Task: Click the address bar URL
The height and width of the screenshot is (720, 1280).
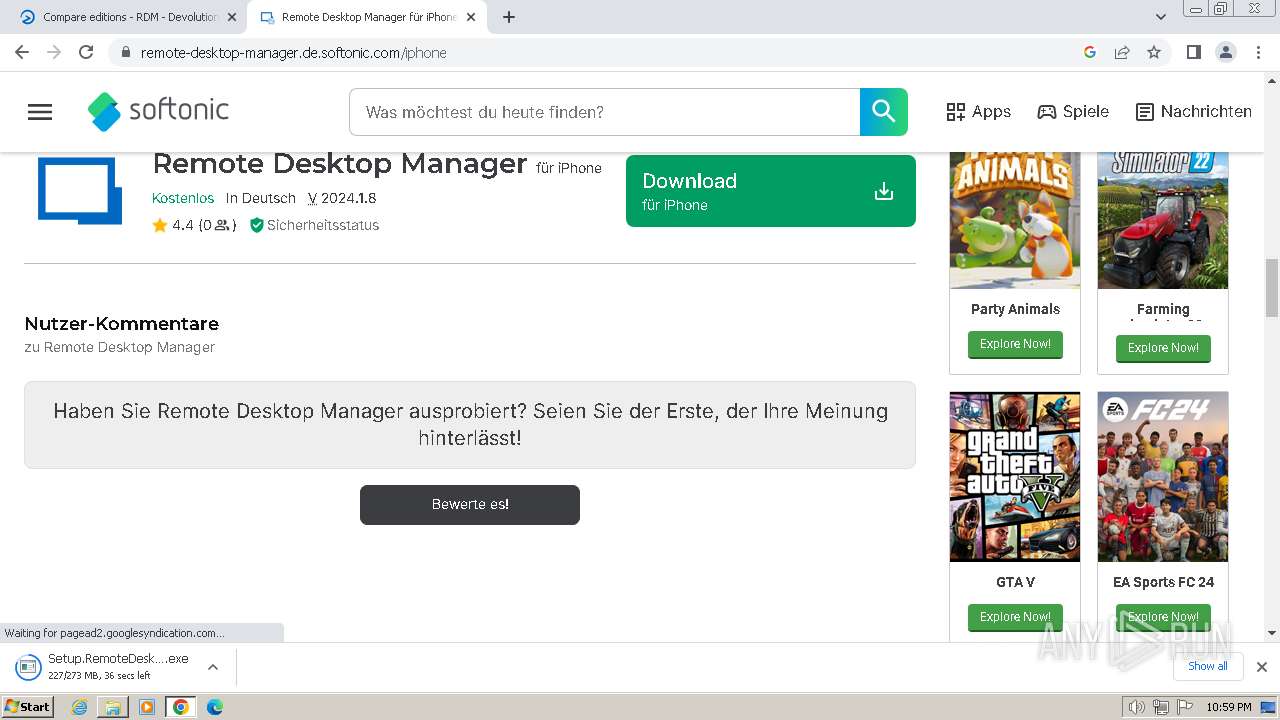Action: (x=294, y=52)
